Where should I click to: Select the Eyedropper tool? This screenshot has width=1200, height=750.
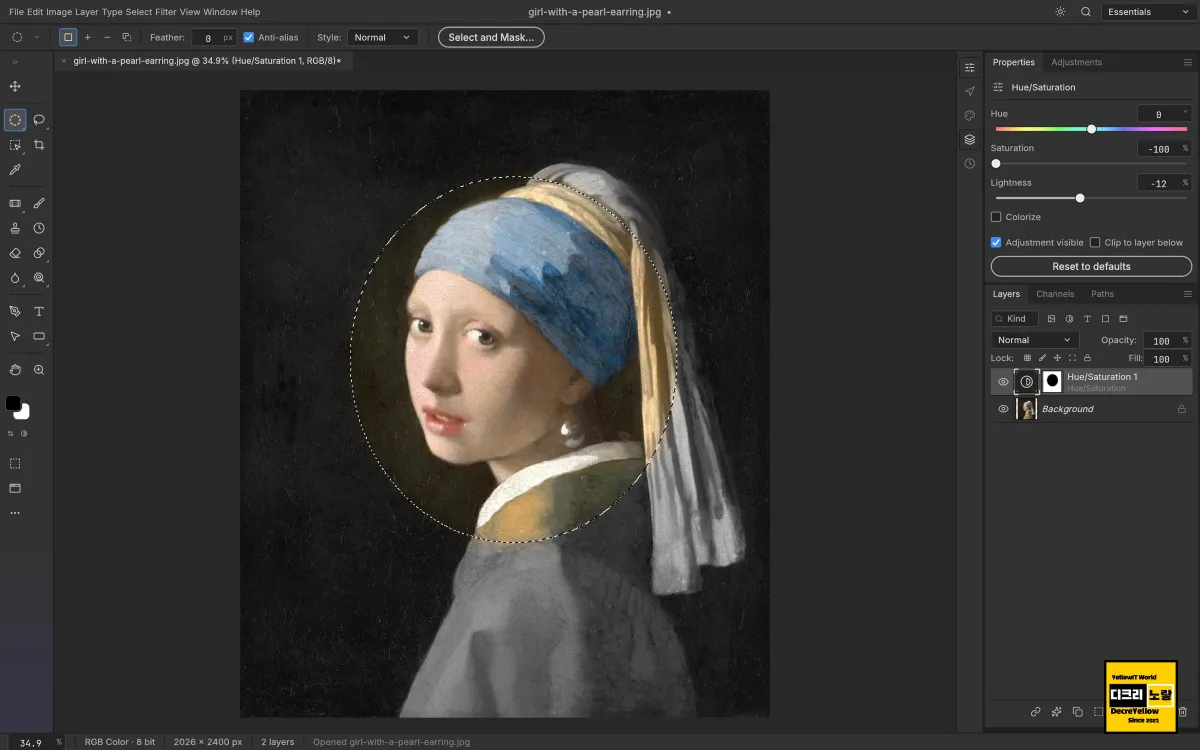tap(15, 170)
